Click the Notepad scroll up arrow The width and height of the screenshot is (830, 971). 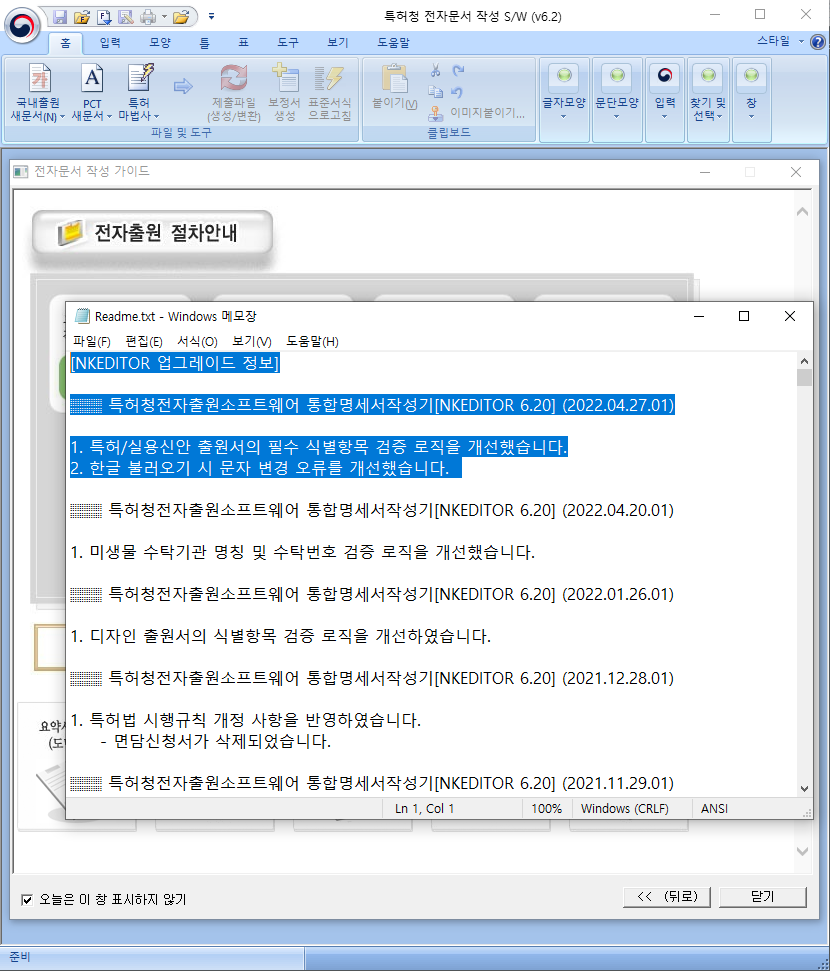pyautogui.click(x=804, y=360)
